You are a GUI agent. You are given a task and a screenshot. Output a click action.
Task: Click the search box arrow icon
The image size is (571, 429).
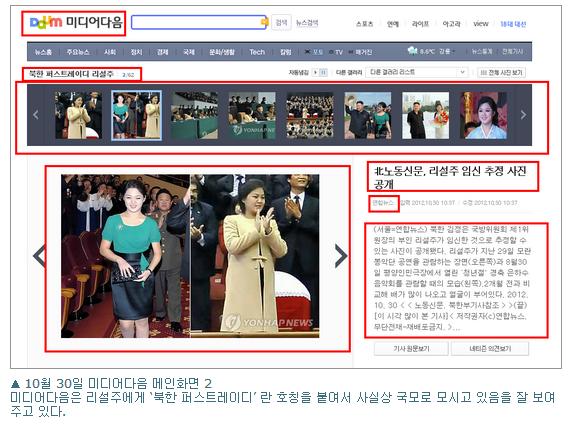pos(265,22)
